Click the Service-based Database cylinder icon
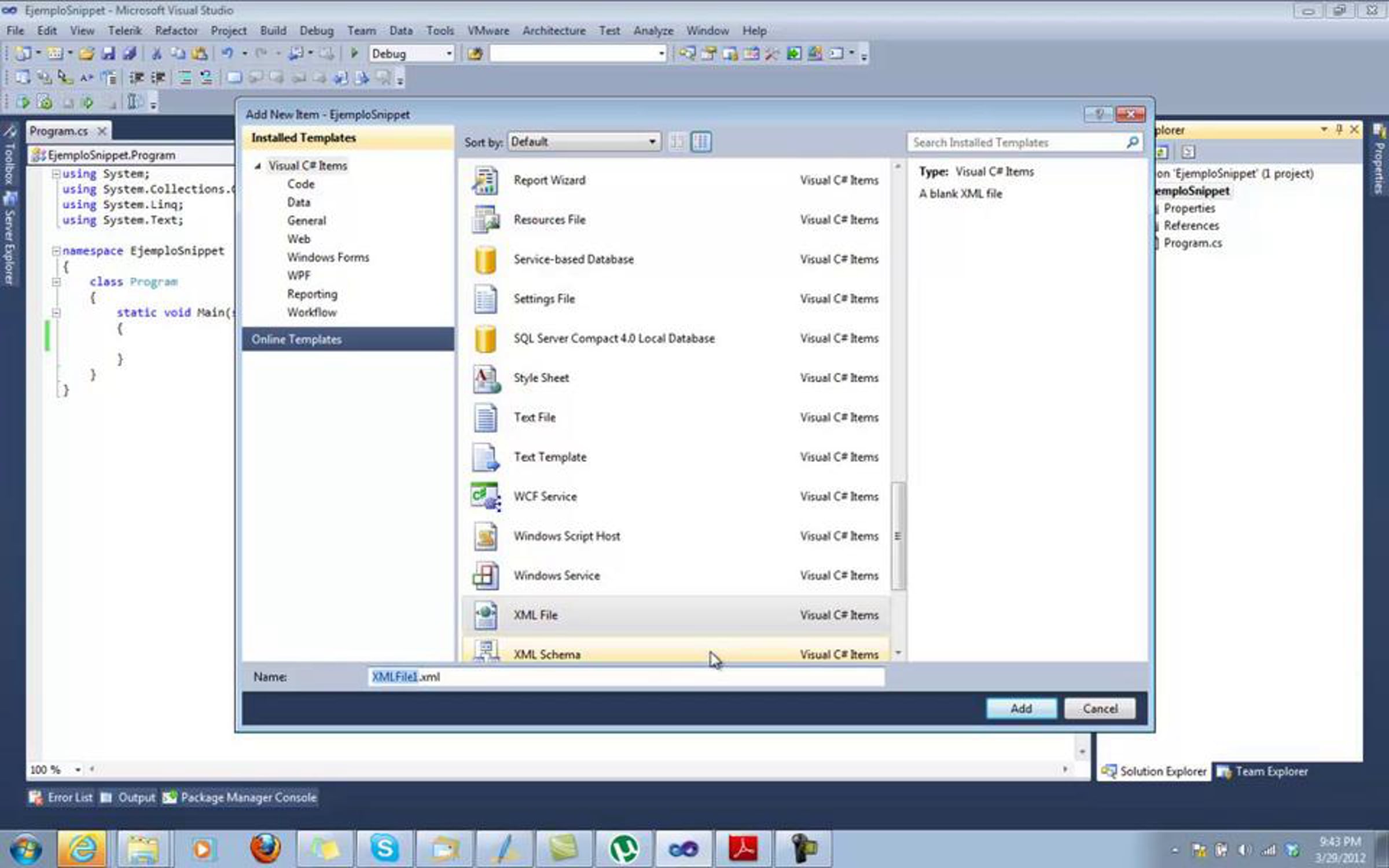This screenshot has width=1389, height=868. click(485, 260)
